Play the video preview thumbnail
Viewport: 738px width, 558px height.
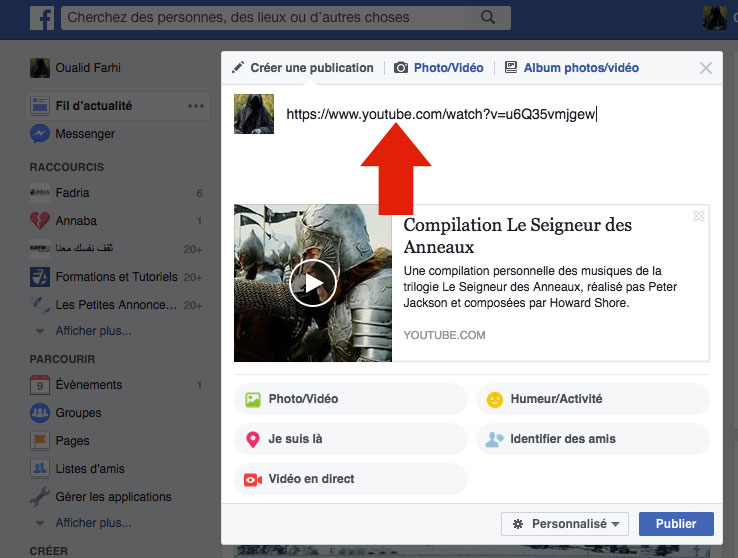pyautogui.click(x=313, y=283)
